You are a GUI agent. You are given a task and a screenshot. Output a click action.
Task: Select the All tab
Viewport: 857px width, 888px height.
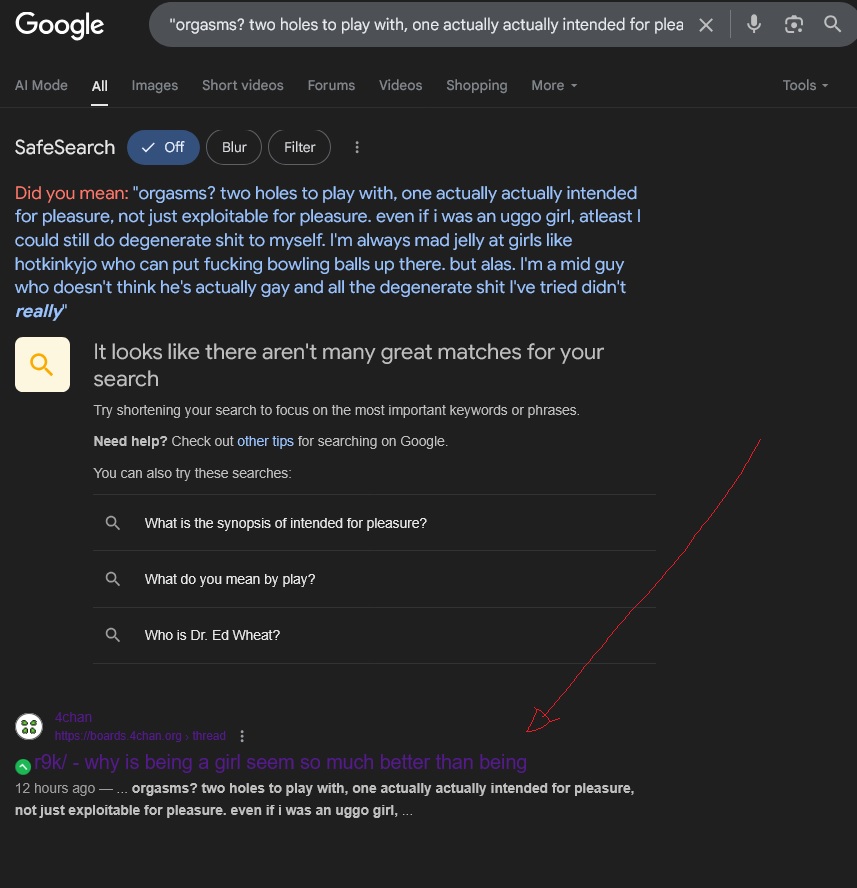coord(100,86)
